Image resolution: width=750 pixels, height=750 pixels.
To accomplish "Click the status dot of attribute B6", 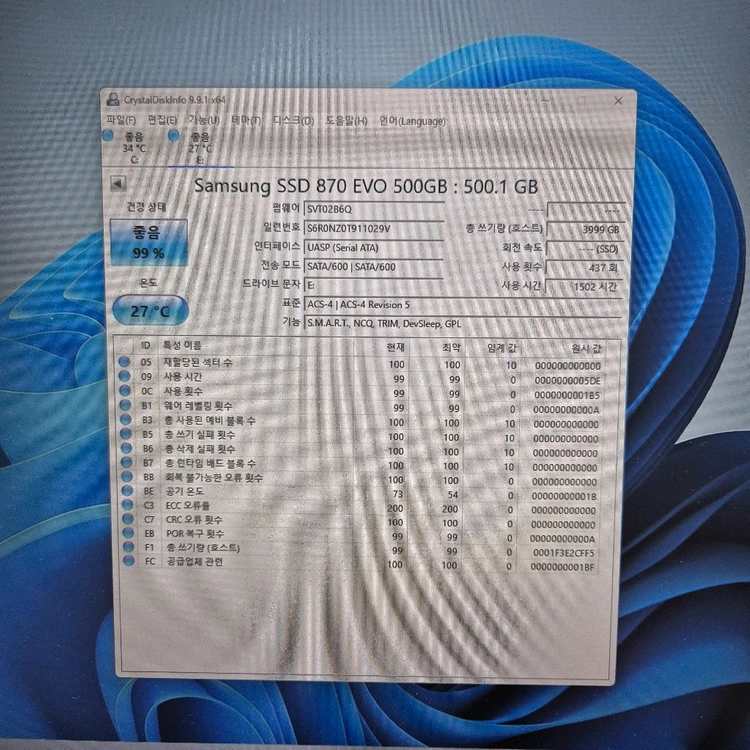I will pyautogui.click(x=126, y=448).
